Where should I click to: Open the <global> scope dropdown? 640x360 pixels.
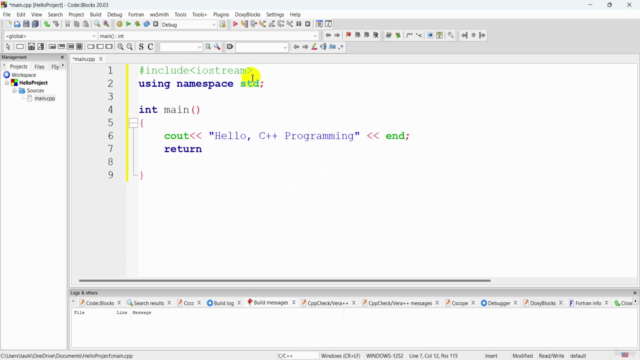50,36
